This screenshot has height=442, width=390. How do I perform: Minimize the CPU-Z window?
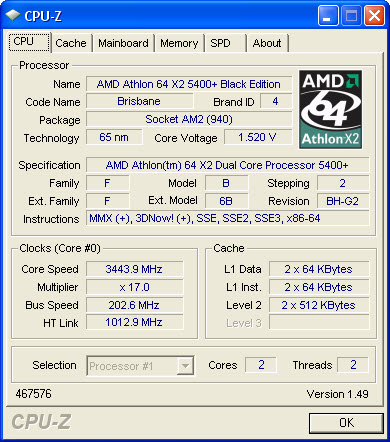tap(328, 15)
